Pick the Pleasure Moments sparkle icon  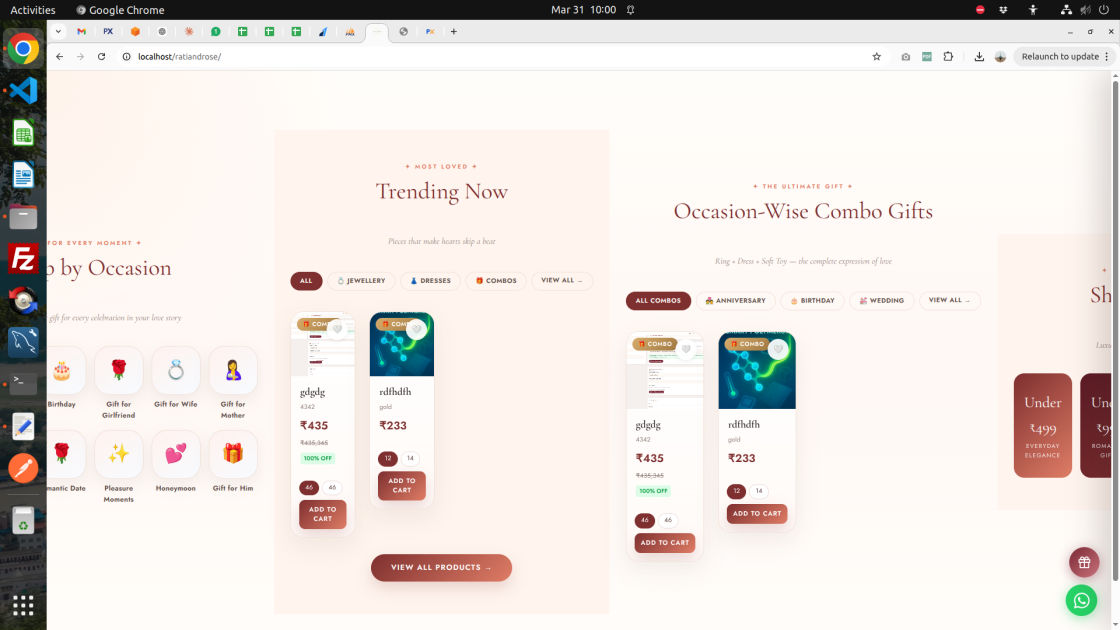pyautogui.click(x=119, y=455)
